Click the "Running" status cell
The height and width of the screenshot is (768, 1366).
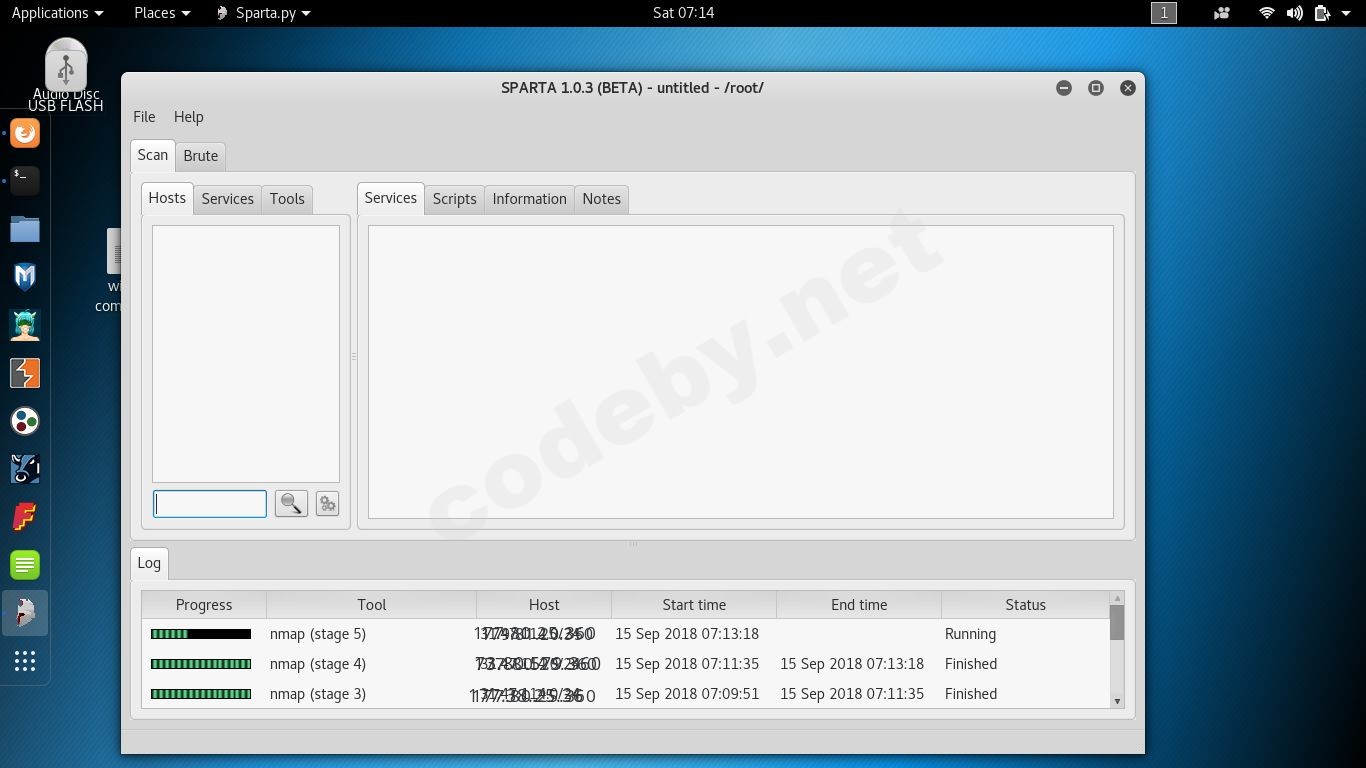(x=970, y=634)
